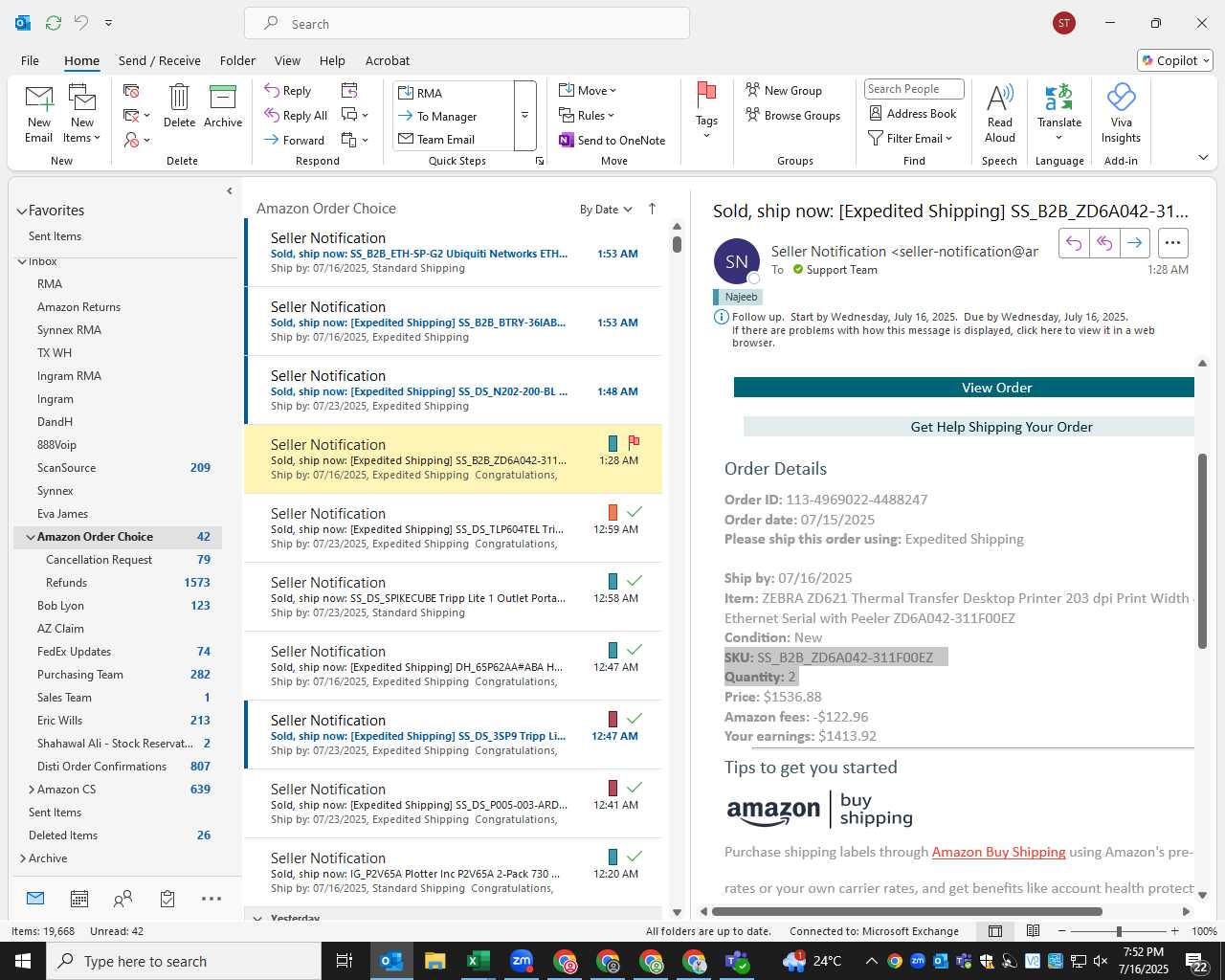Open the View tab

pos(287,60)
